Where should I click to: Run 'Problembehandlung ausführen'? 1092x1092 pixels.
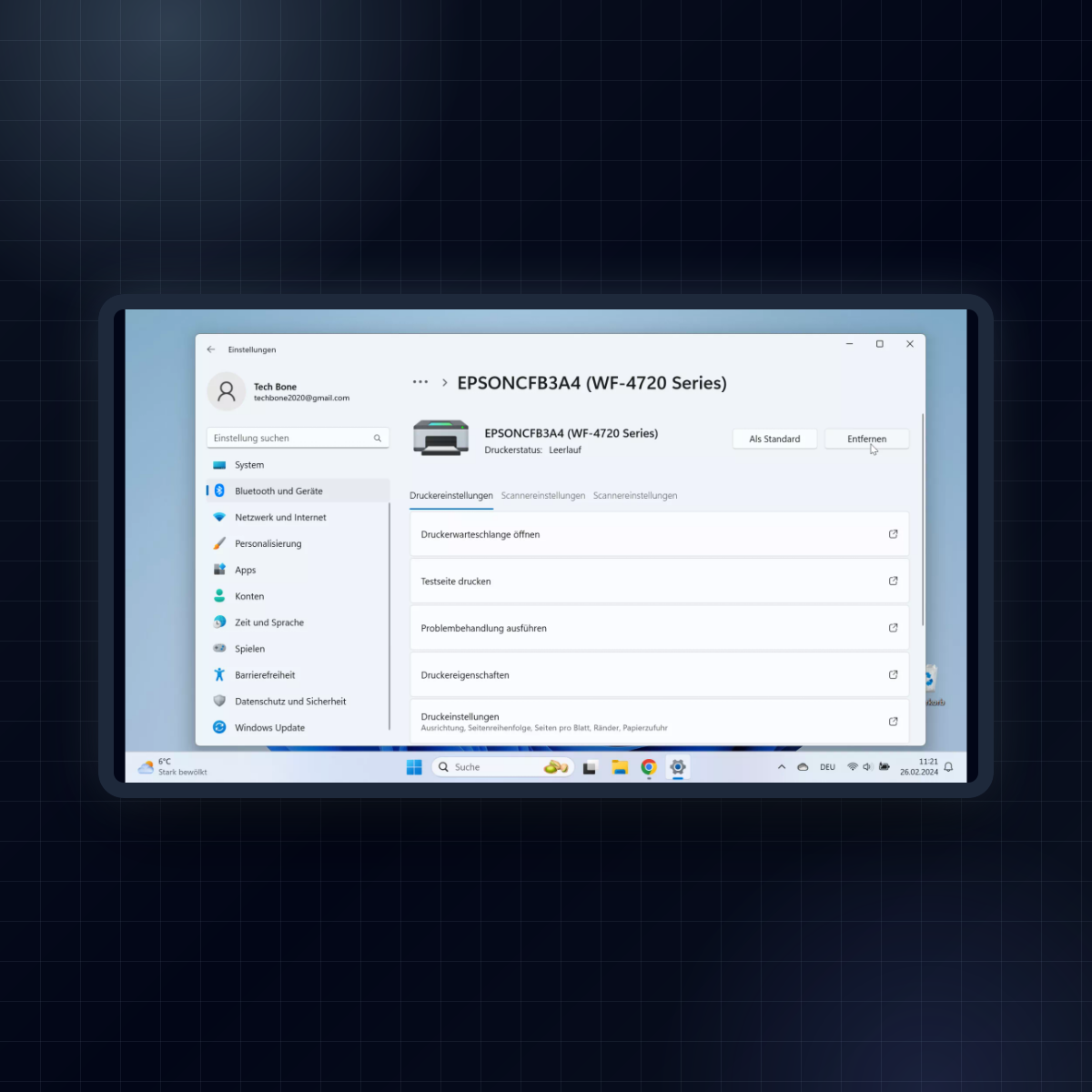click(x=659, y=628)
